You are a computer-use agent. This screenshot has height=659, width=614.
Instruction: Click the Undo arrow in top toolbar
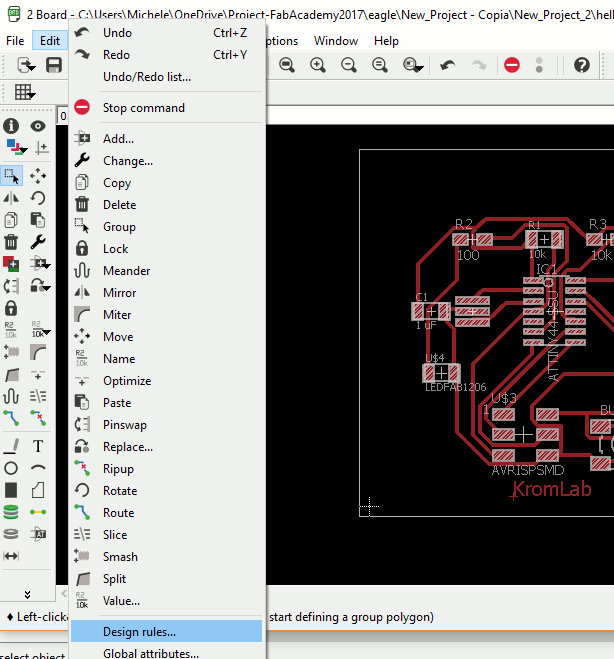(448, 65)
